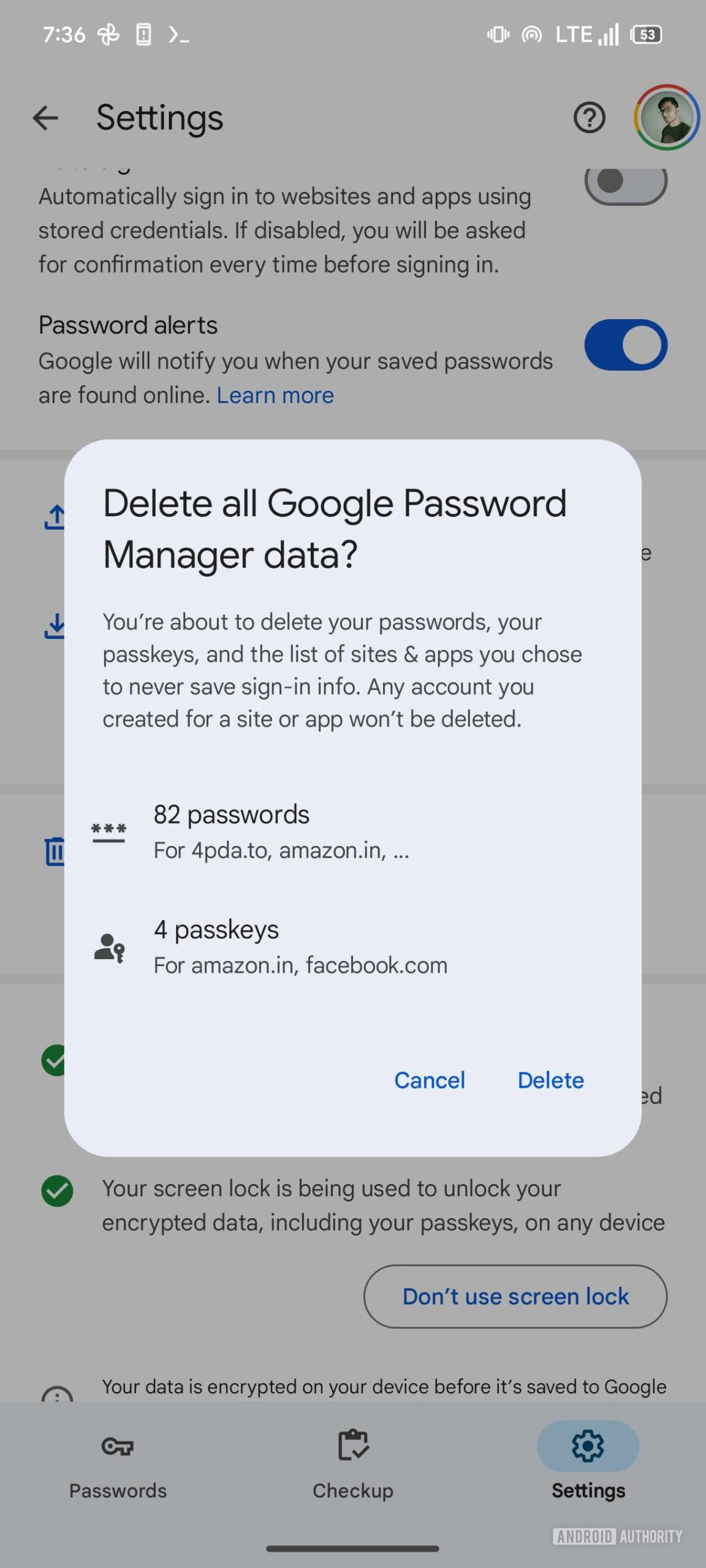The width and height of the screenshot is (706, 1568).
Task: Tap the Don't use screen lock button
Action: (515, 1297)
